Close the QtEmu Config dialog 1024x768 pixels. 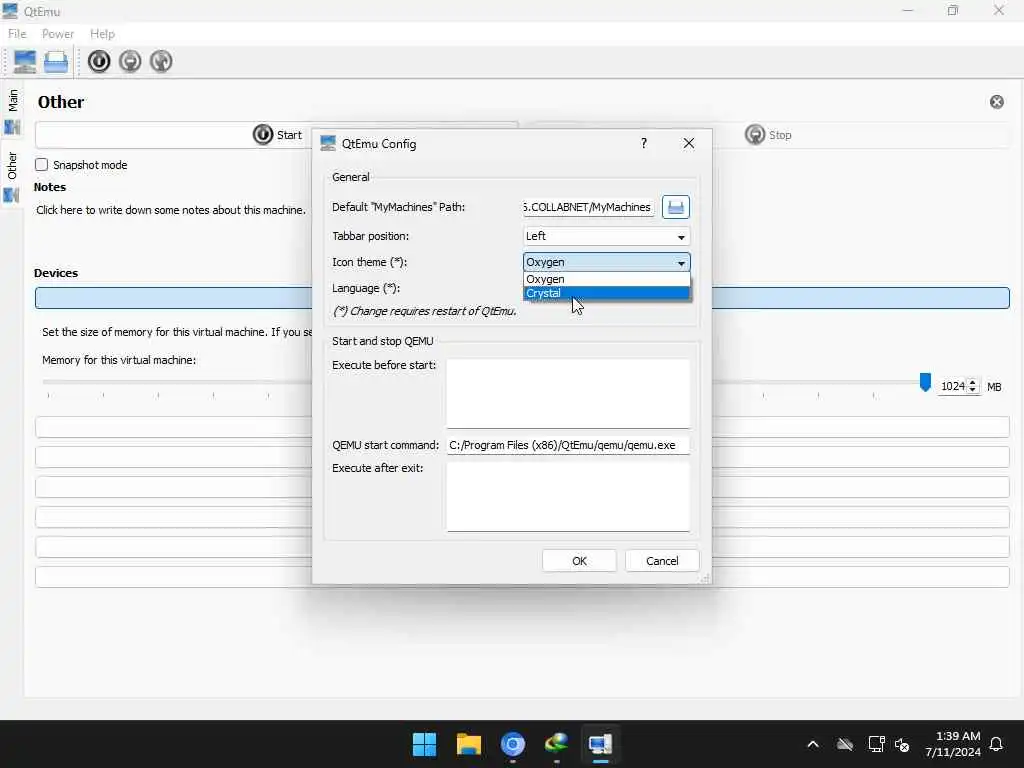pyautogui.click(x=688, y=143)
